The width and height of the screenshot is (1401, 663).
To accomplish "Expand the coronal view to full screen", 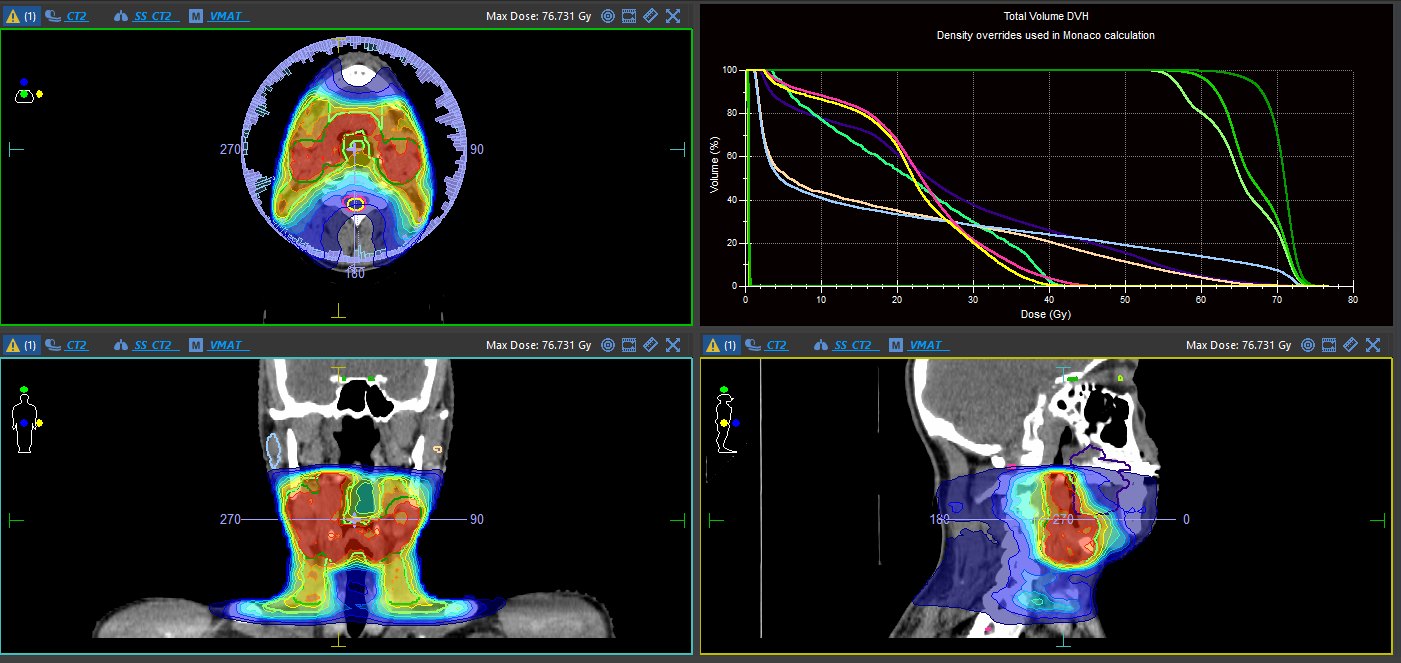I will (x=673, y=345).
